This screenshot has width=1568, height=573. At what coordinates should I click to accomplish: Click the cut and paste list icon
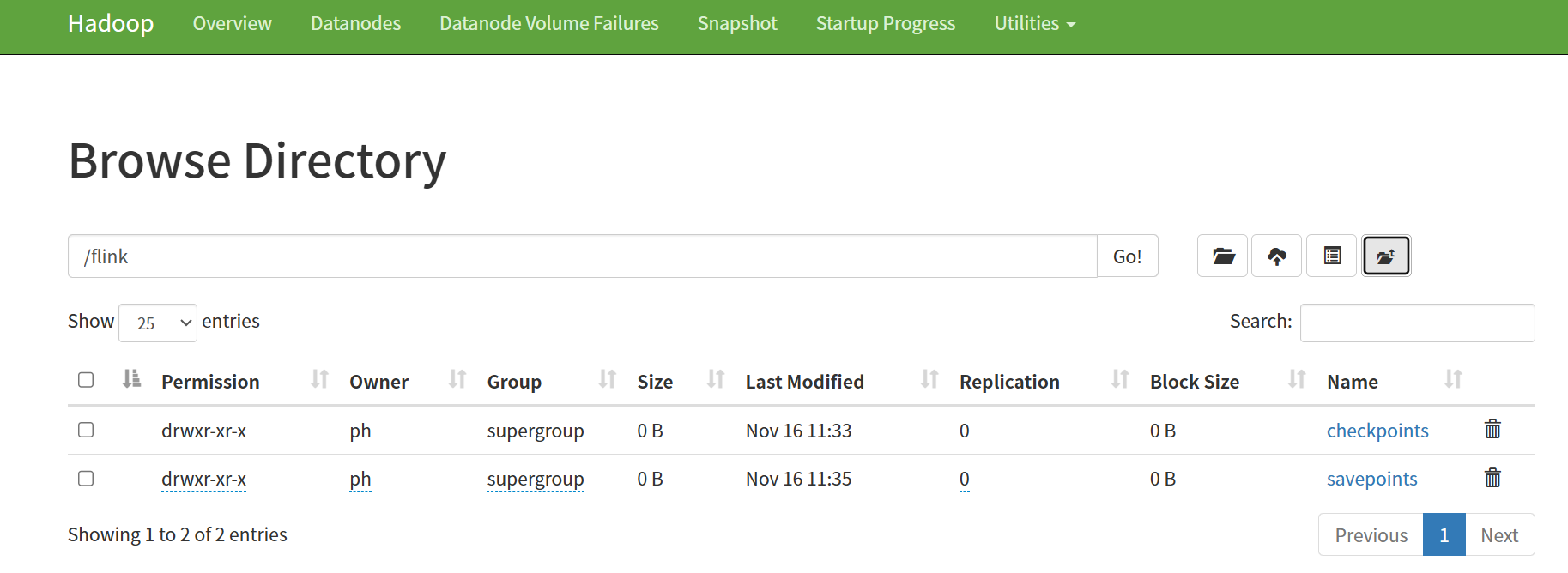pos(1332,256)
